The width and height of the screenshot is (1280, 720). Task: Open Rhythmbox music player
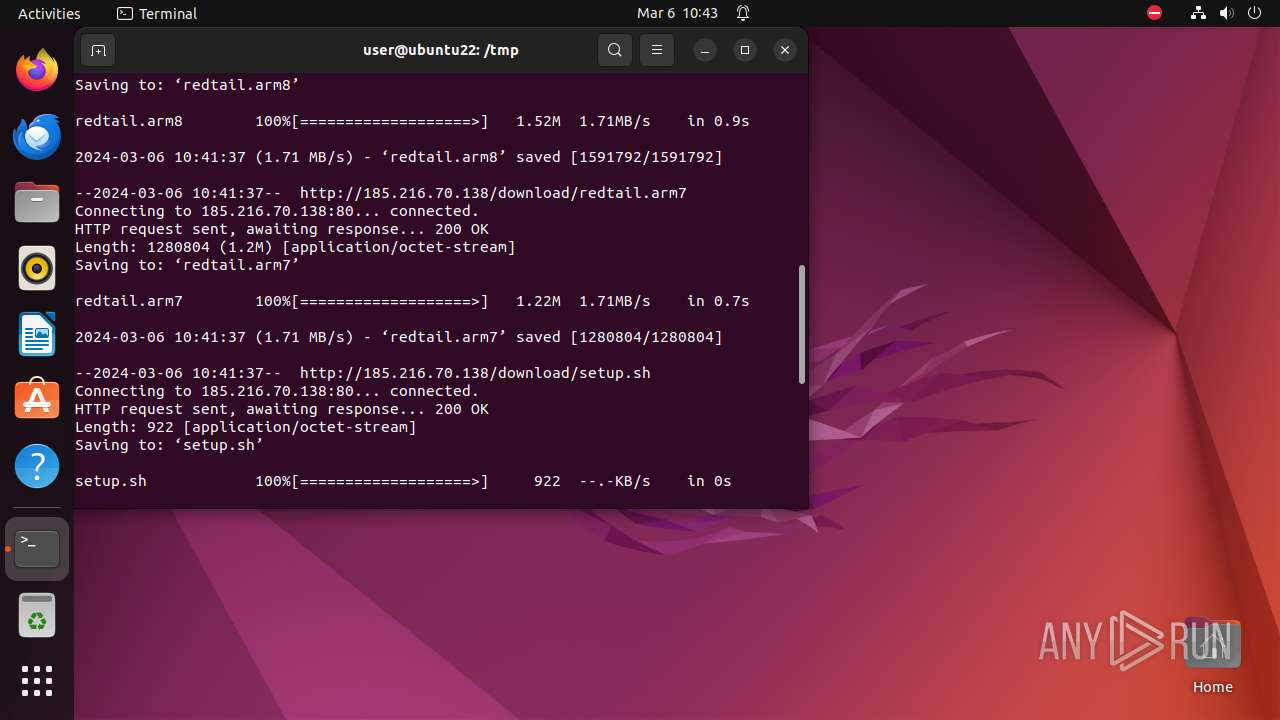37,268
